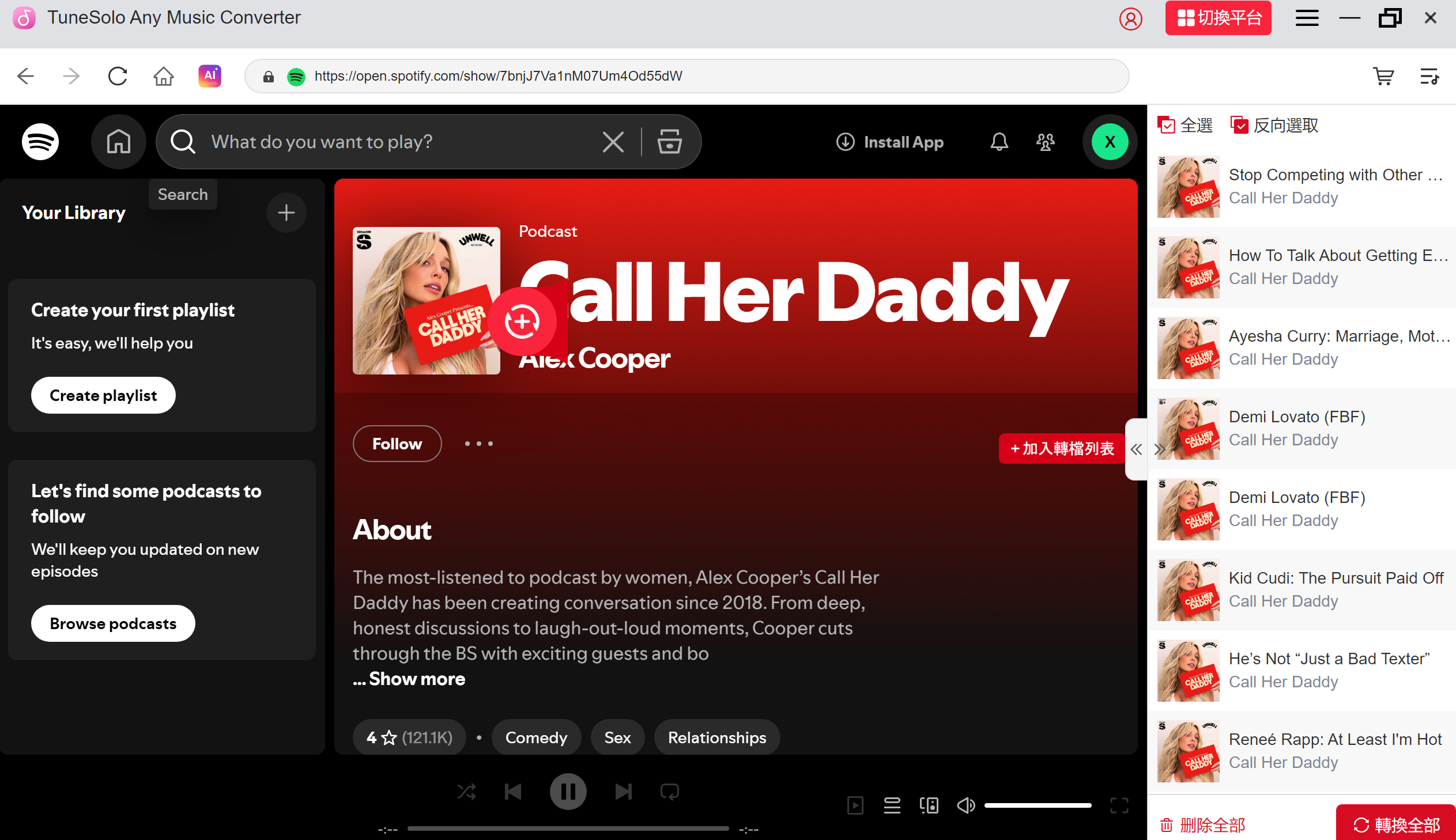Open the music playlist queue icon
Image resolution: width=1456 pixels, height=840 pixels.
[1429, 76]
